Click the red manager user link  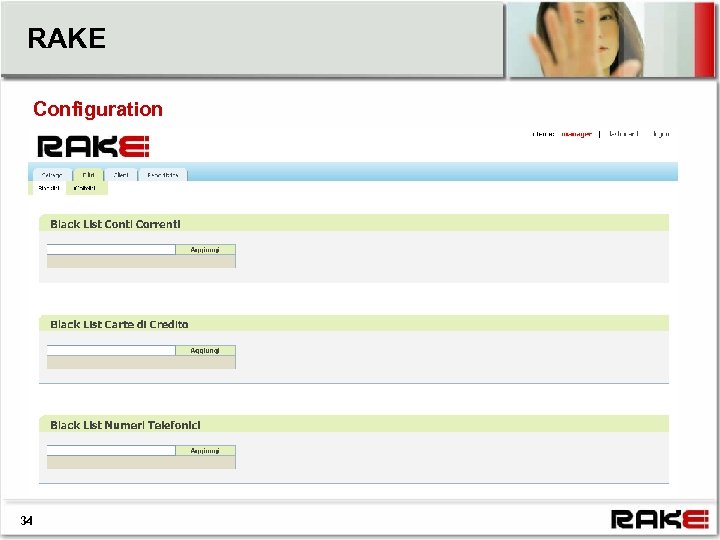pos(577,134)
